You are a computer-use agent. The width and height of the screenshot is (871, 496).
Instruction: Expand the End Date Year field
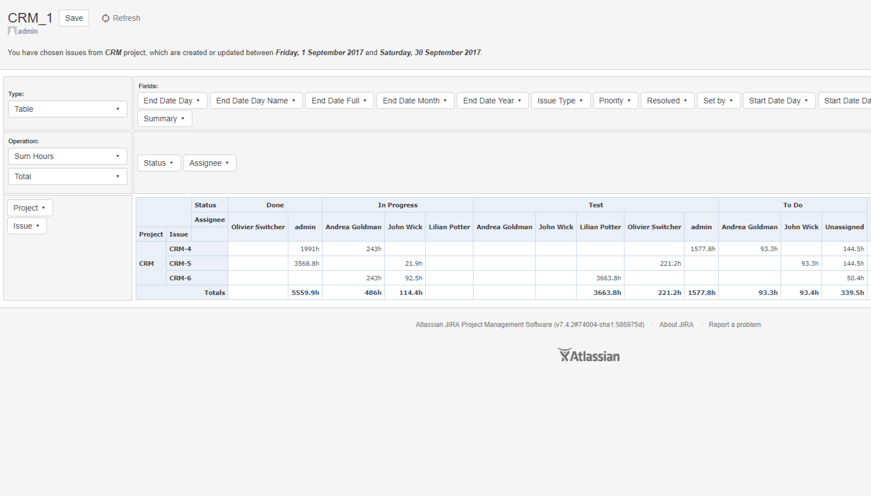(492, 101)
